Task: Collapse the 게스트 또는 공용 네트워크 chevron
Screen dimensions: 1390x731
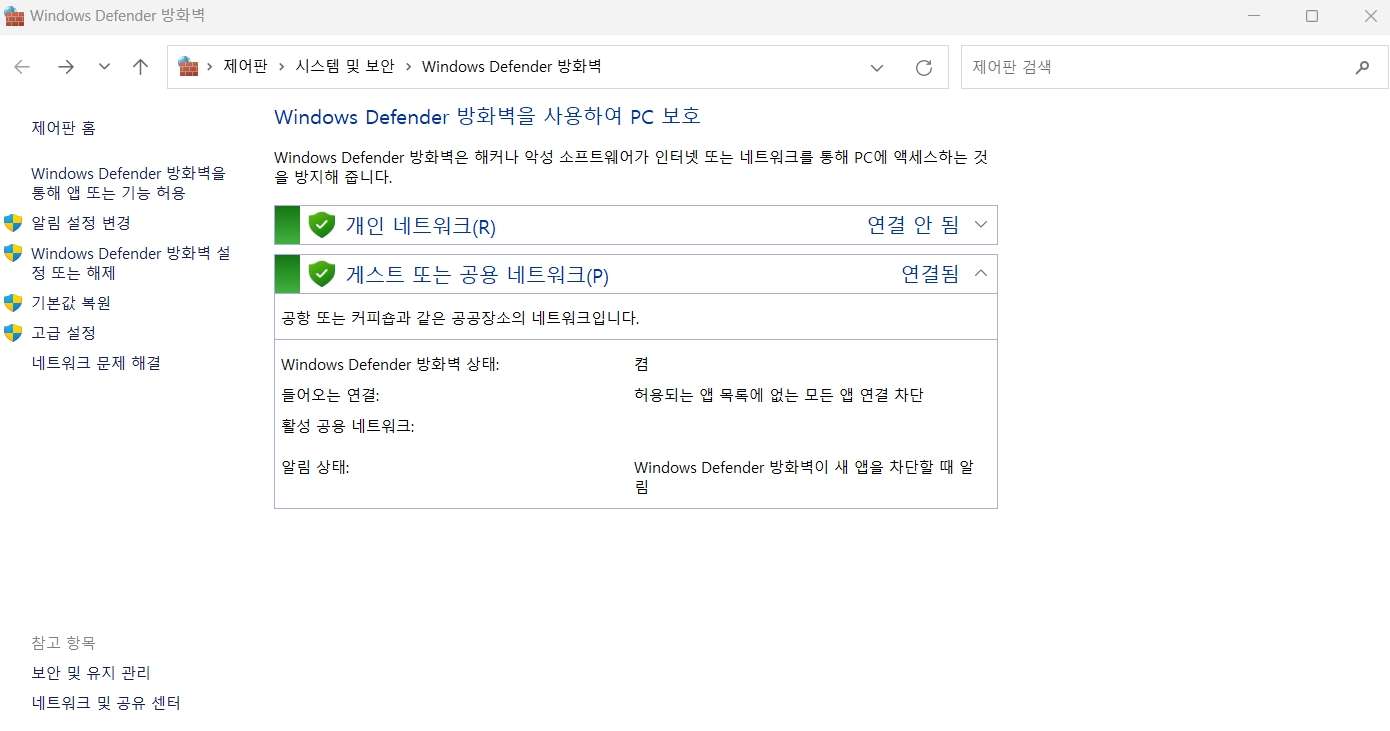Action: coord(980,273)
